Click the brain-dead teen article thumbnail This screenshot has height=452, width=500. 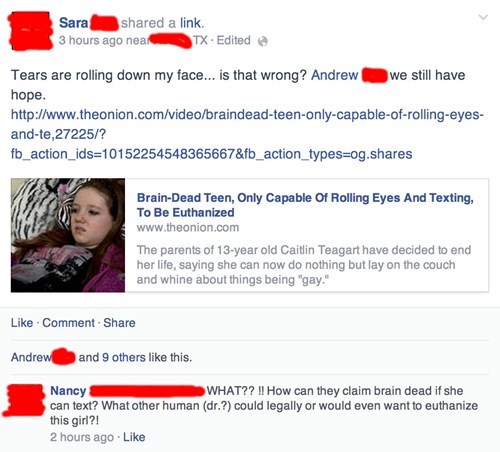(68, 235)
